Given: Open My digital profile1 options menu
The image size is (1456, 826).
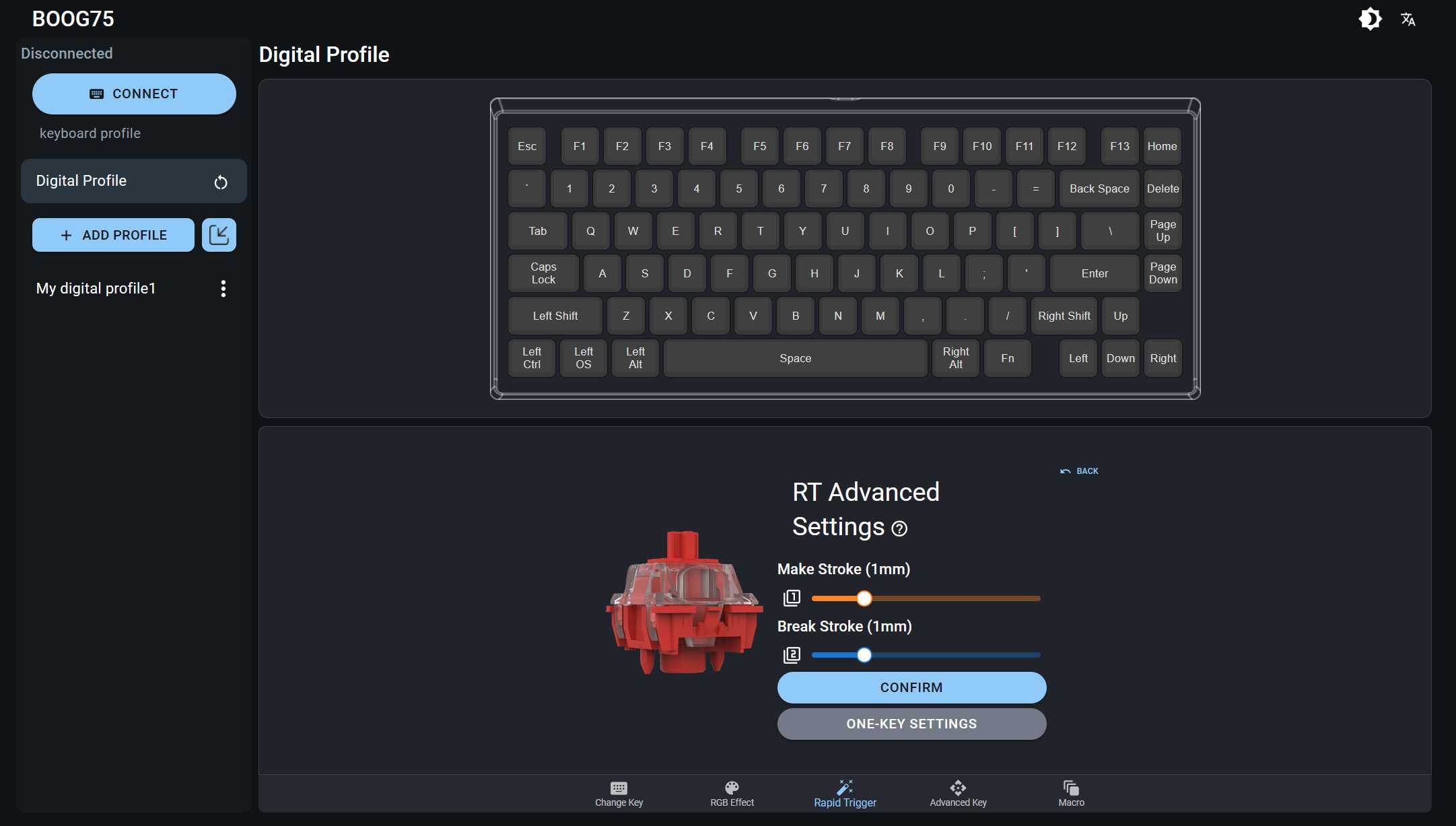Looking at the screenshot, I should (x=222, y=289).
